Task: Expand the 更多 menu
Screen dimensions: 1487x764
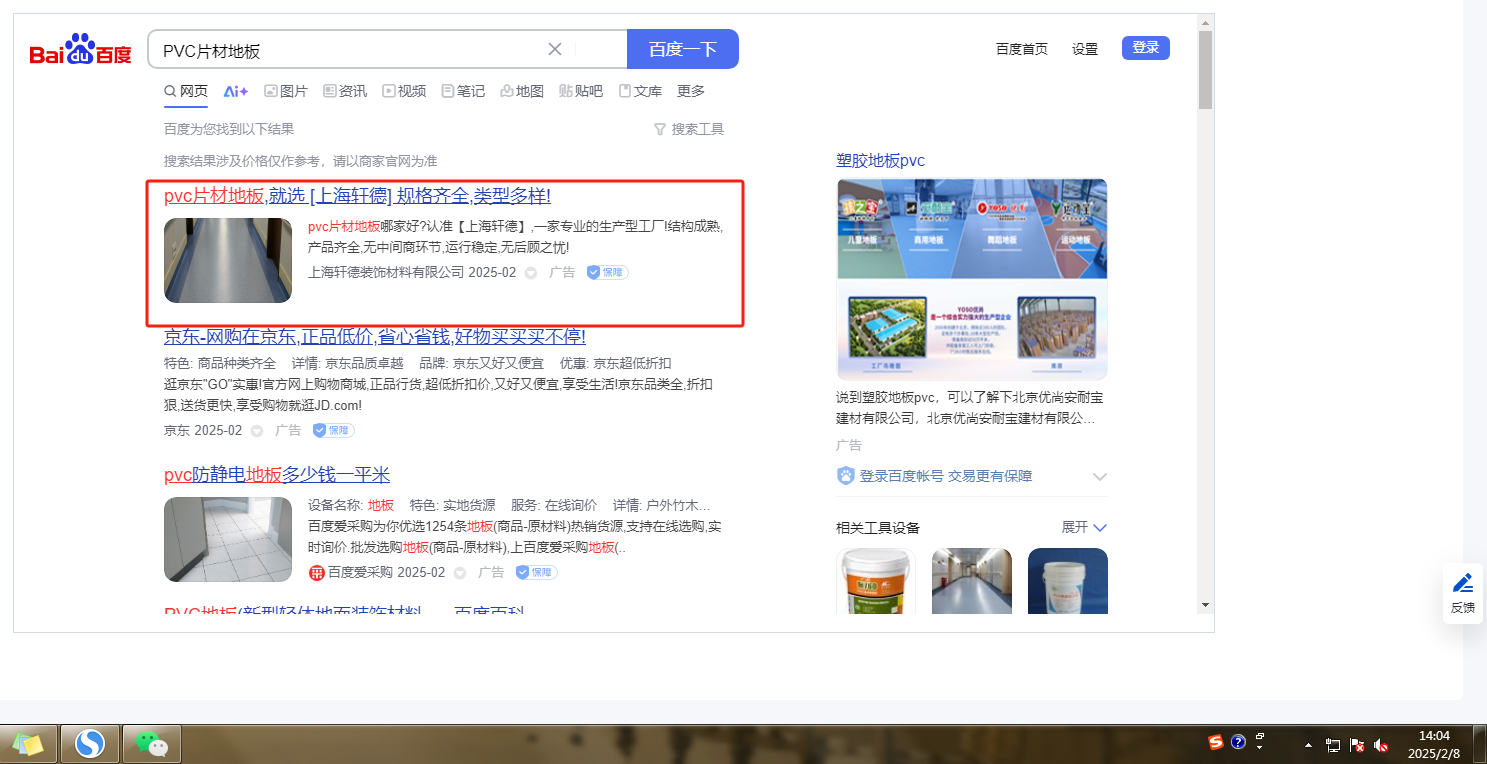Action: (691, 91)
